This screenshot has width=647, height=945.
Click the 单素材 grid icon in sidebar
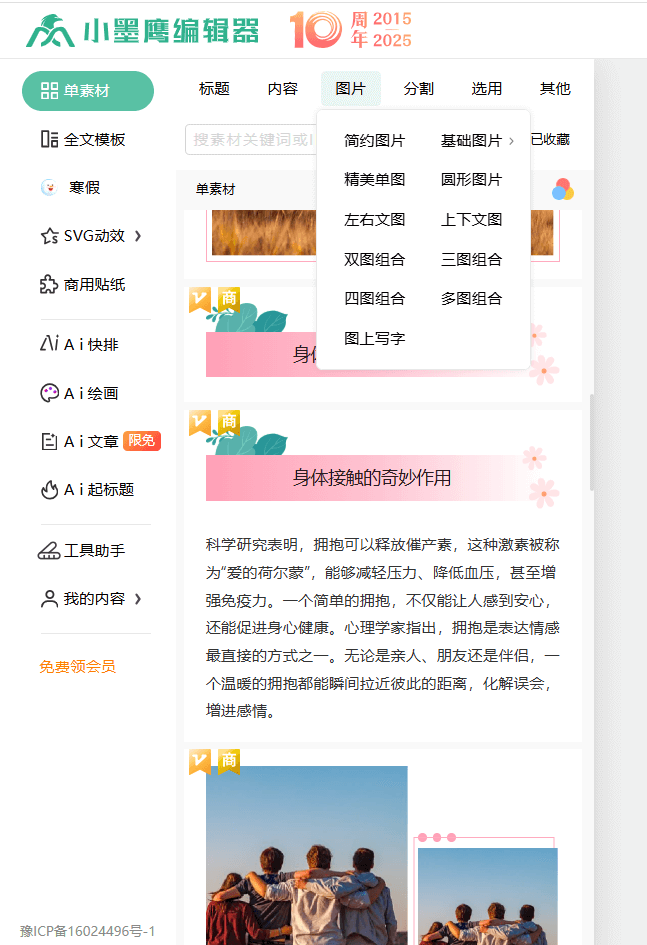click(x=49, y=91)
